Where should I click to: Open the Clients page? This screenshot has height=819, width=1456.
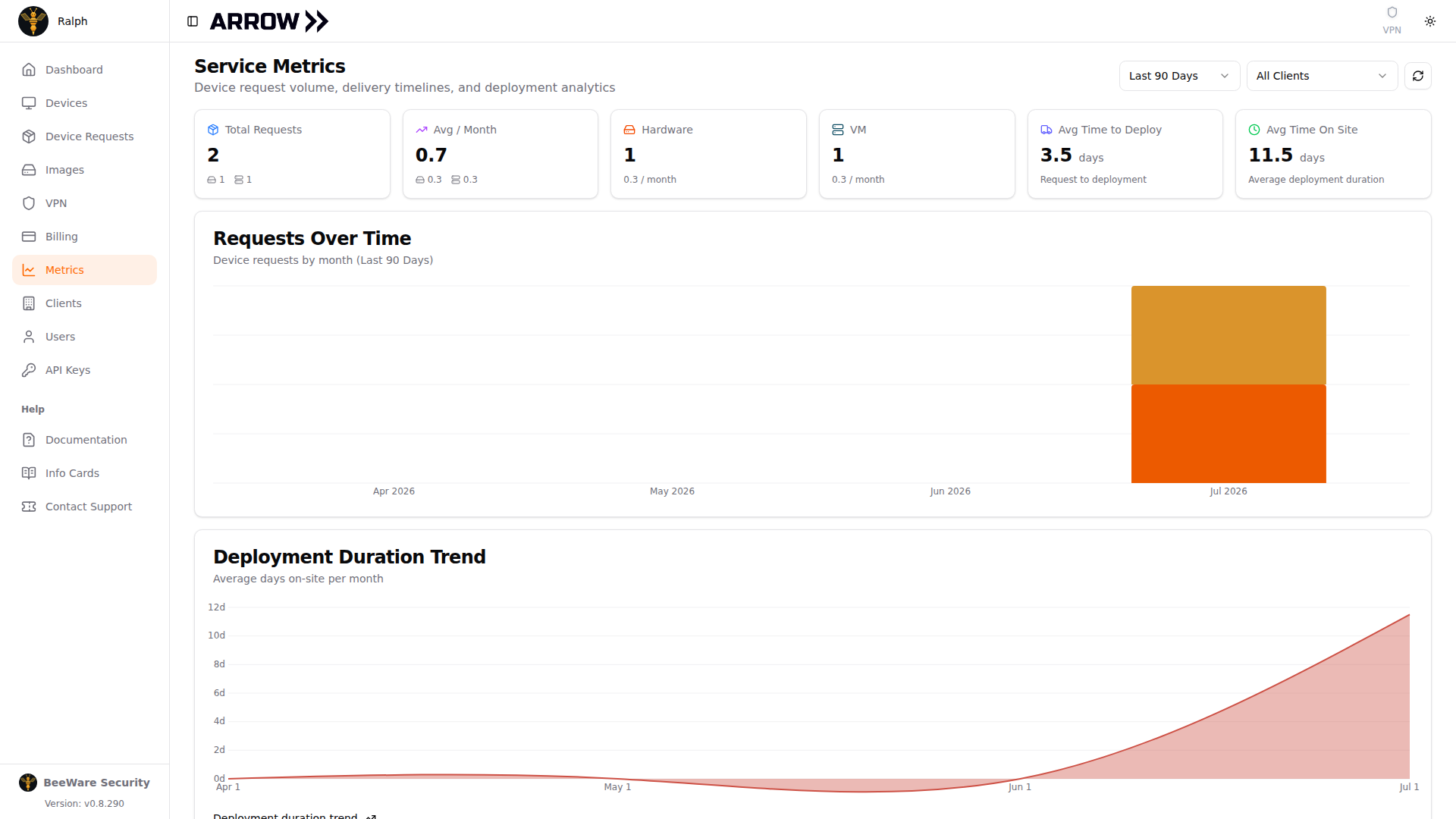click(84, 303)
